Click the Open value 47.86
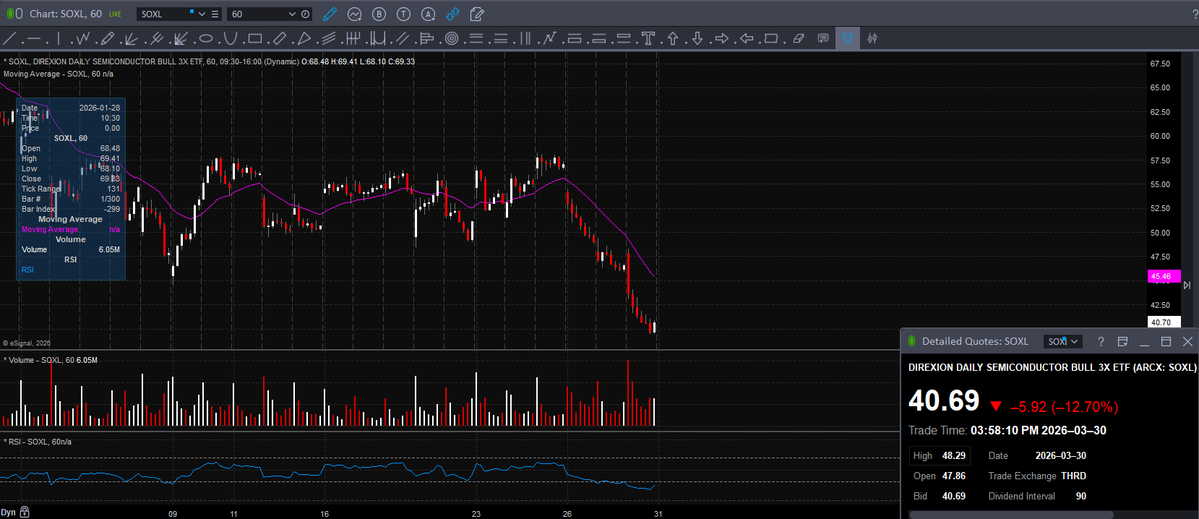The width and height of the screenshot is (1199, 519). pos(954,476)
